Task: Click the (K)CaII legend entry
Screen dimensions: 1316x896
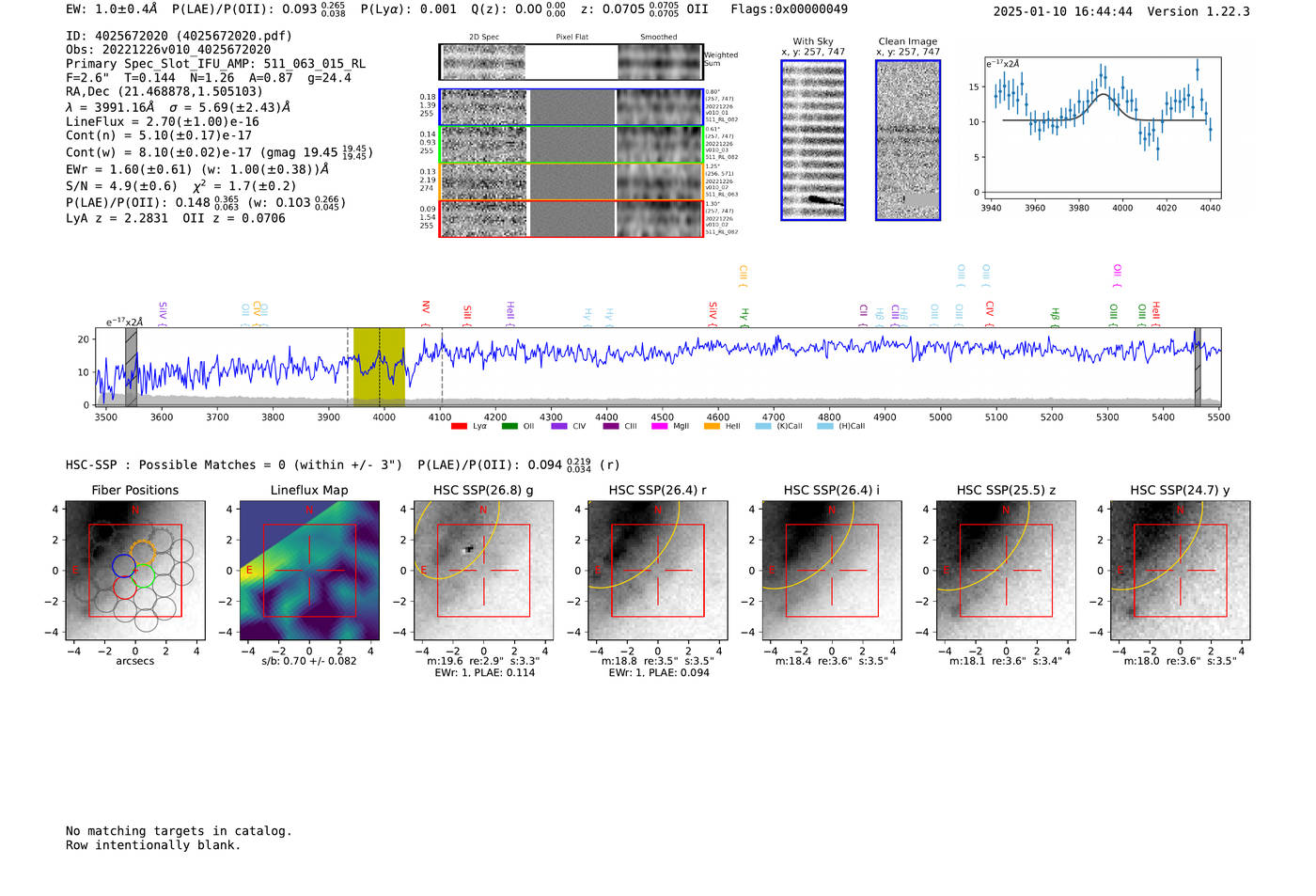Action: (x=779, y=427)
